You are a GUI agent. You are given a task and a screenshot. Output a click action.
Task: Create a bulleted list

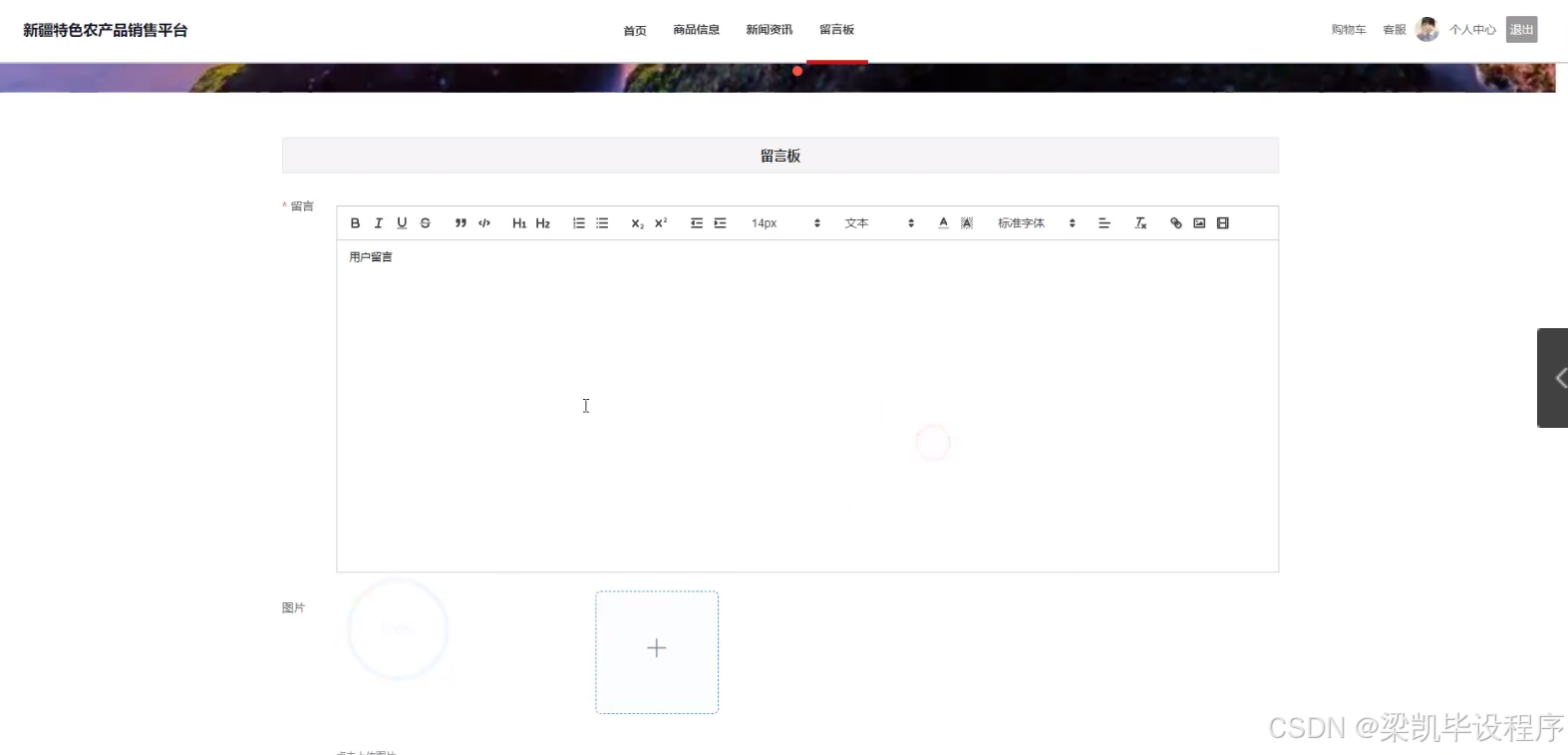coord(602,223)
